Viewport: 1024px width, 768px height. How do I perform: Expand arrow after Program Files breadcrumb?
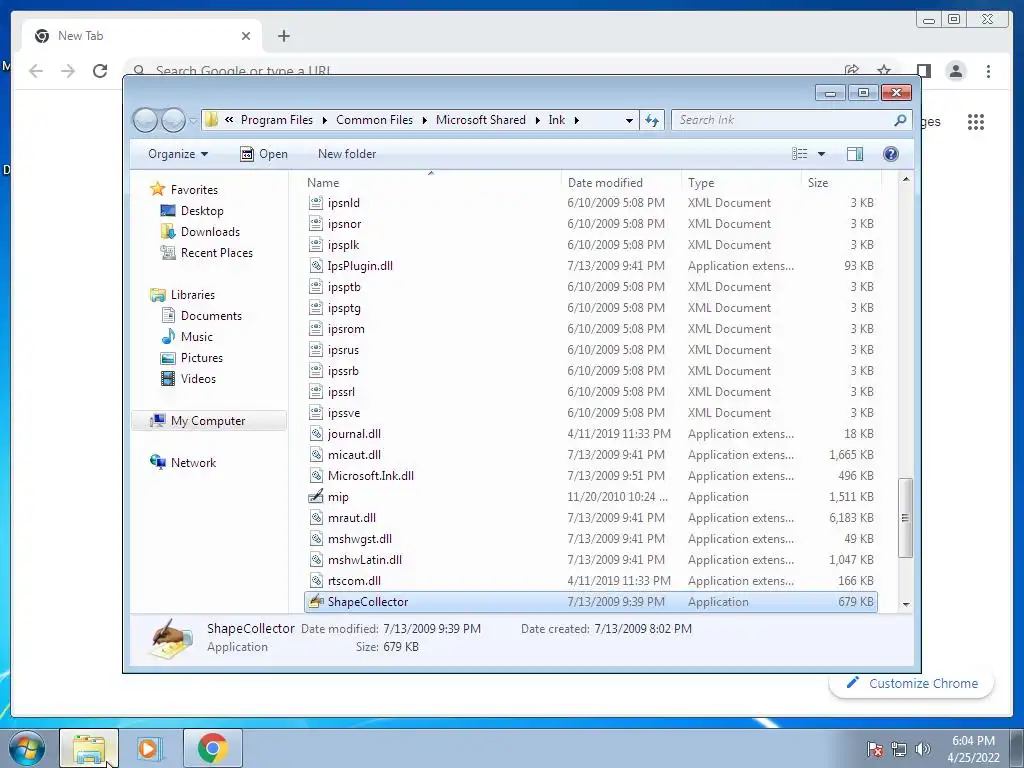pyautogui.click(x=325, y=120)
